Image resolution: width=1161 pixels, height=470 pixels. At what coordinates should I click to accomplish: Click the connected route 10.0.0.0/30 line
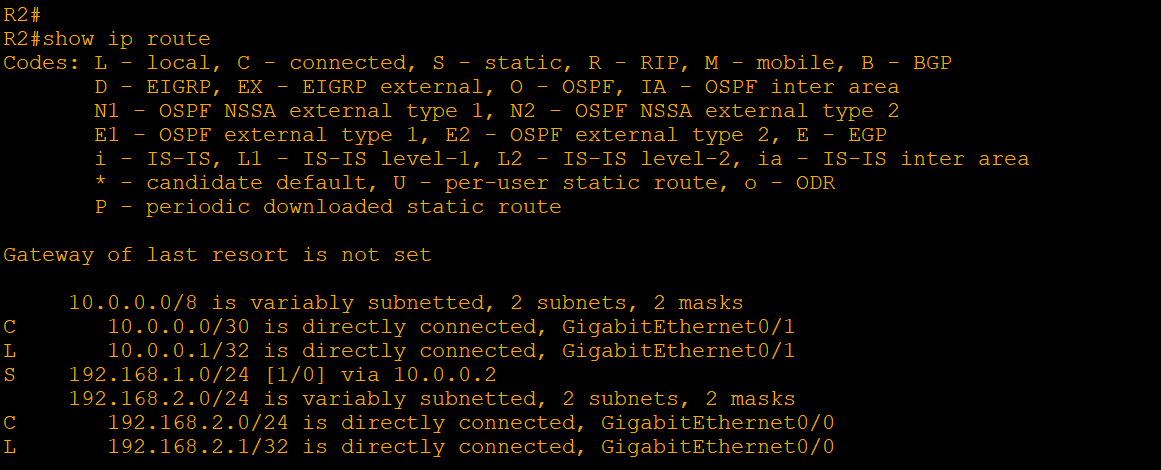(186, 327)
